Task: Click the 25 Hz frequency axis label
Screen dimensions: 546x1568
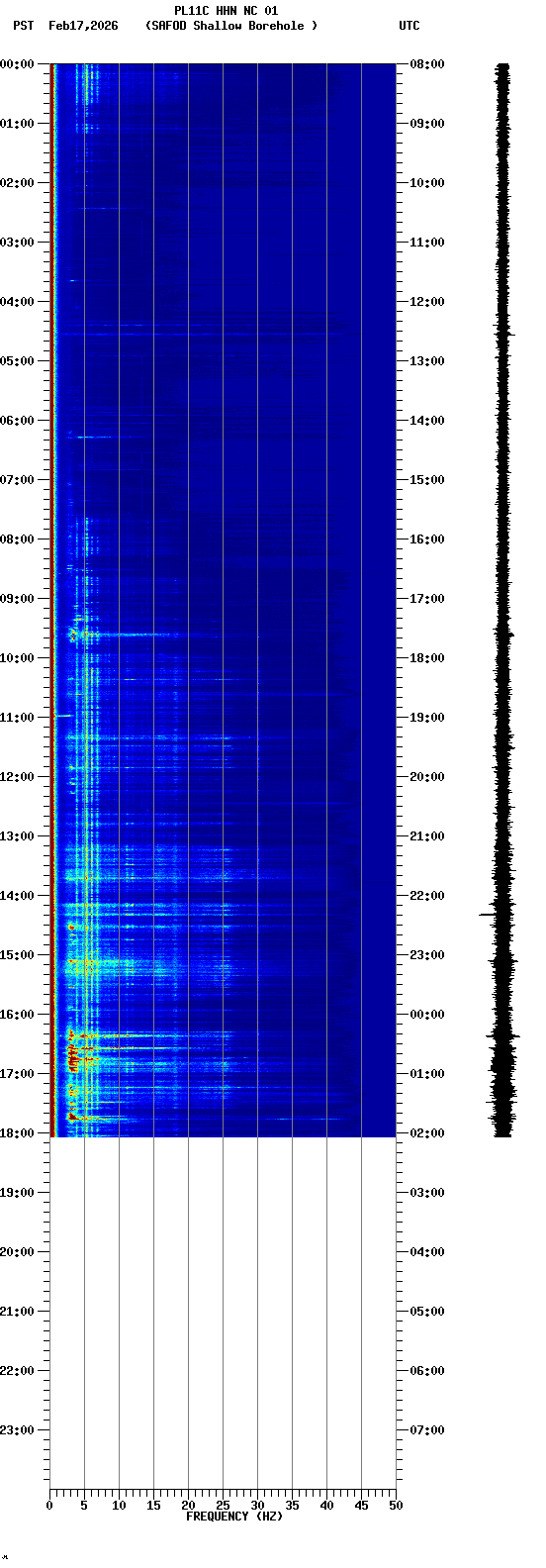Action: [223, 1506]
